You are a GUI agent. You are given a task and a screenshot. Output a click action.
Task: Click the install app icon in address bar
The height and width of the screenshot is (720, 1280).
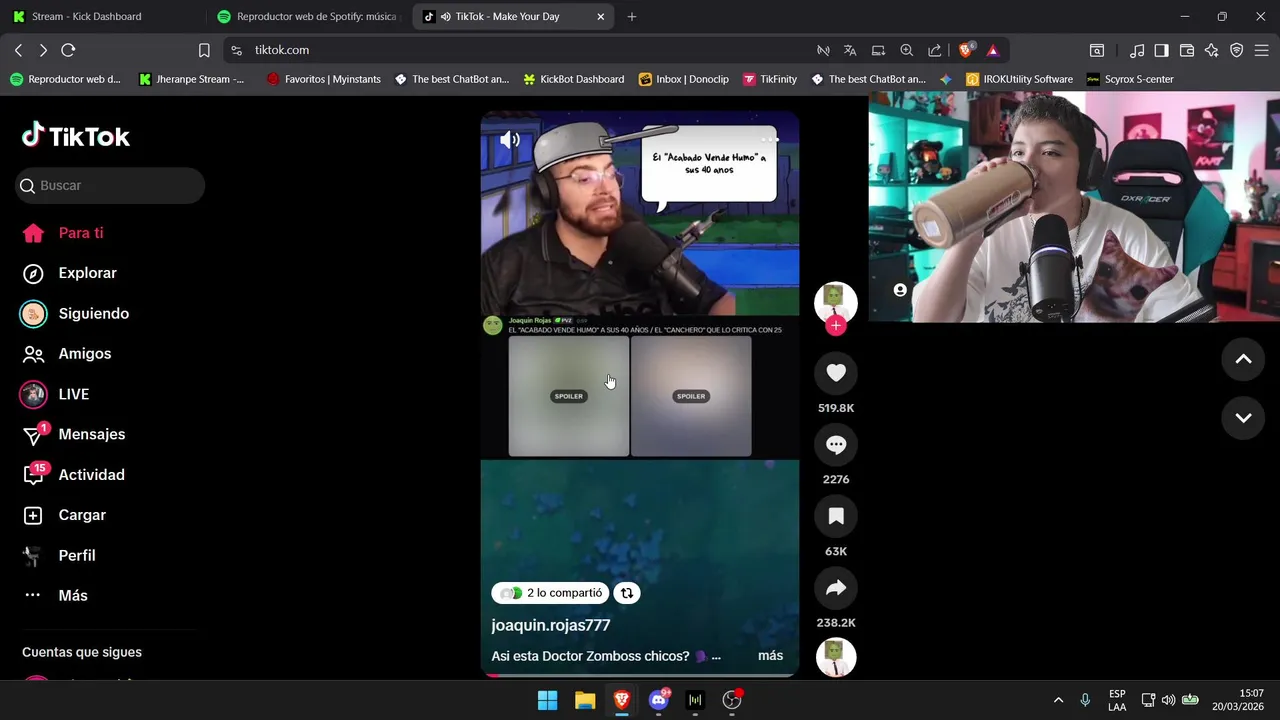click(x=878, y=50)
